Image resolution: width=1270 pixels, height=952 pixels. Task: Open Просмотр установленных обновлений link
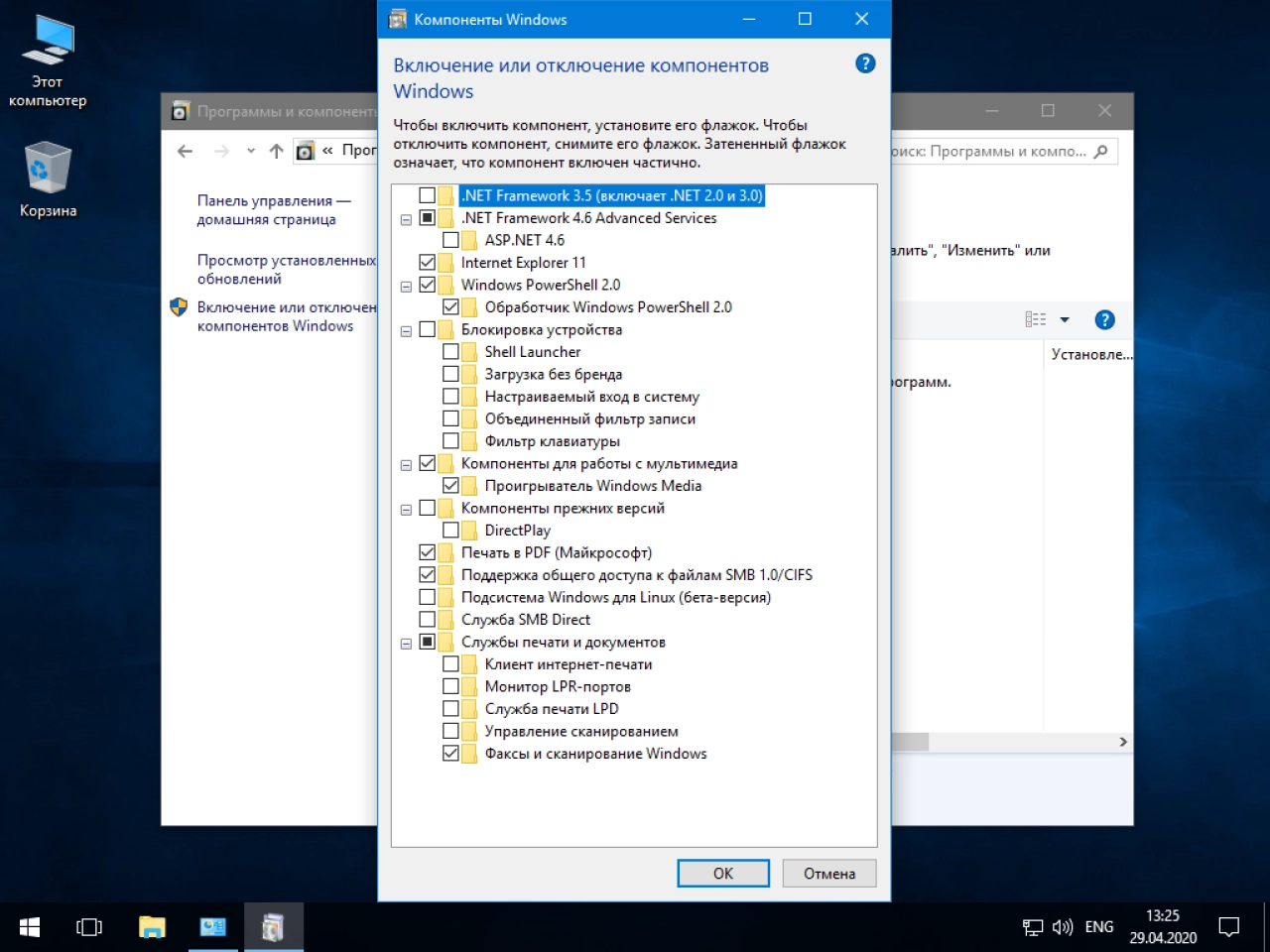(287, 270)
